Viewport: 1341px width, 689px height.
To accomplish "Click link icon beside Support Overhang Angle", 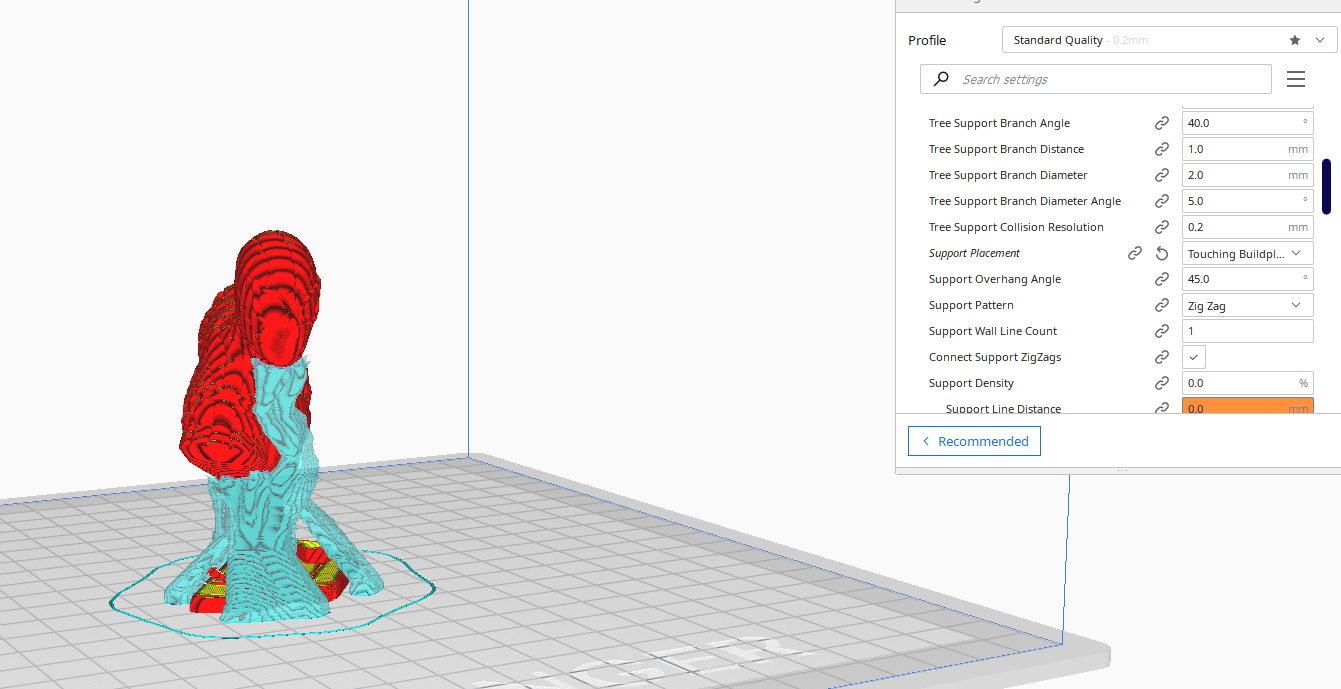I will (x=1162, y=279).
